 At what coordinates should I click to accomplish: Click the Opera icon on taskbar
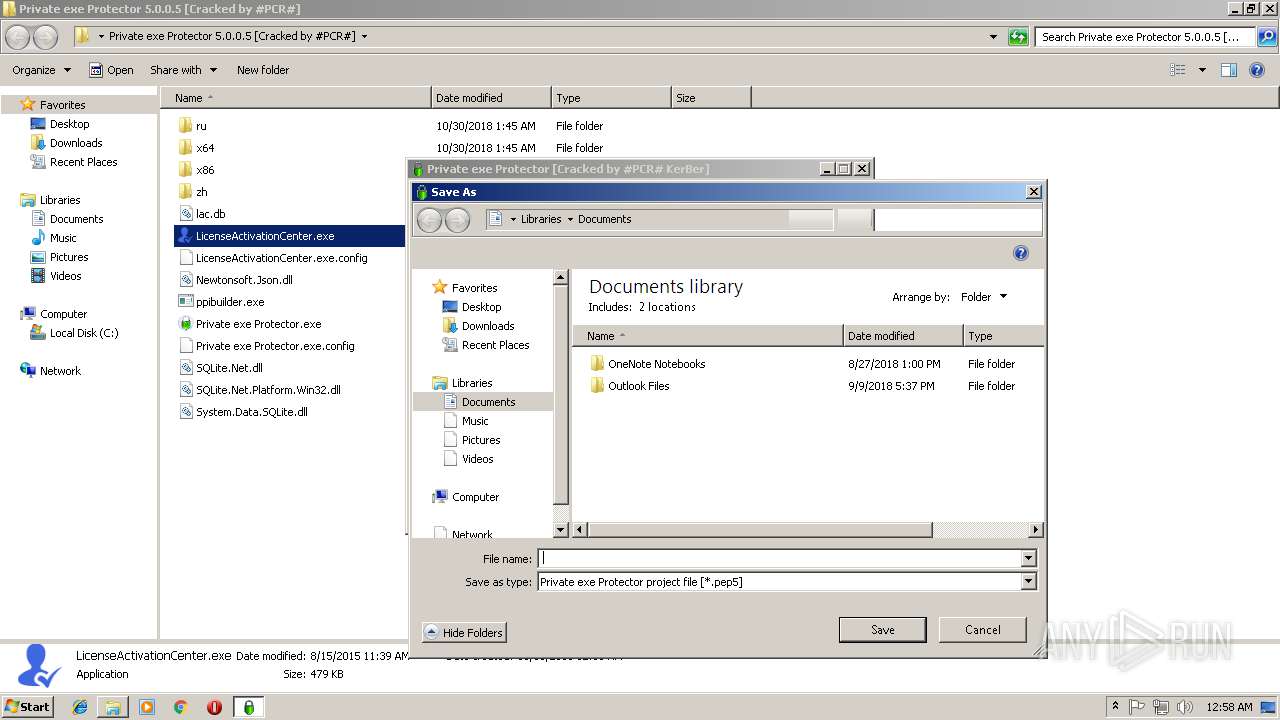click(x=214, y=707)
